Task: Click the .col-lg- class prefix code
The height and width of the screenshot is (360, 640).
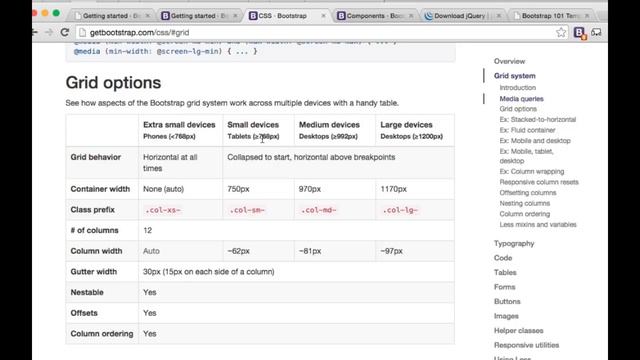Action: pos(400,210)
